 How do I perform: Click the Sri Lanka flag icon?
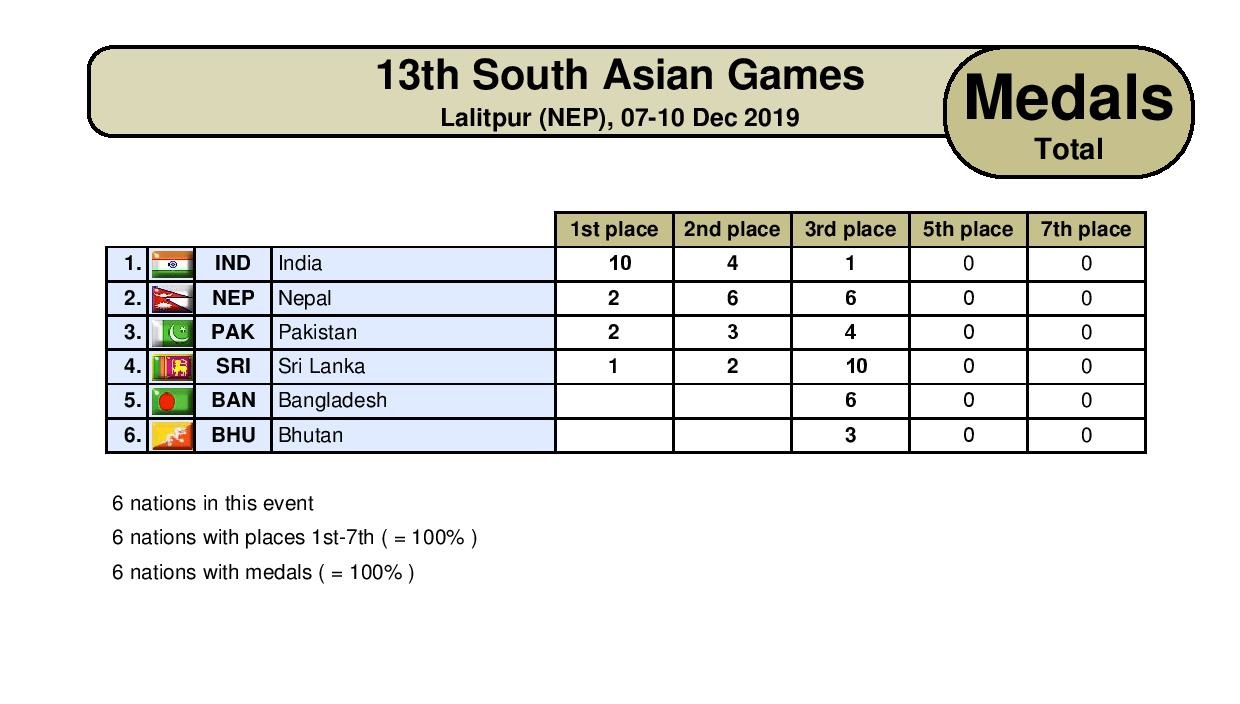tap(171, 366)
